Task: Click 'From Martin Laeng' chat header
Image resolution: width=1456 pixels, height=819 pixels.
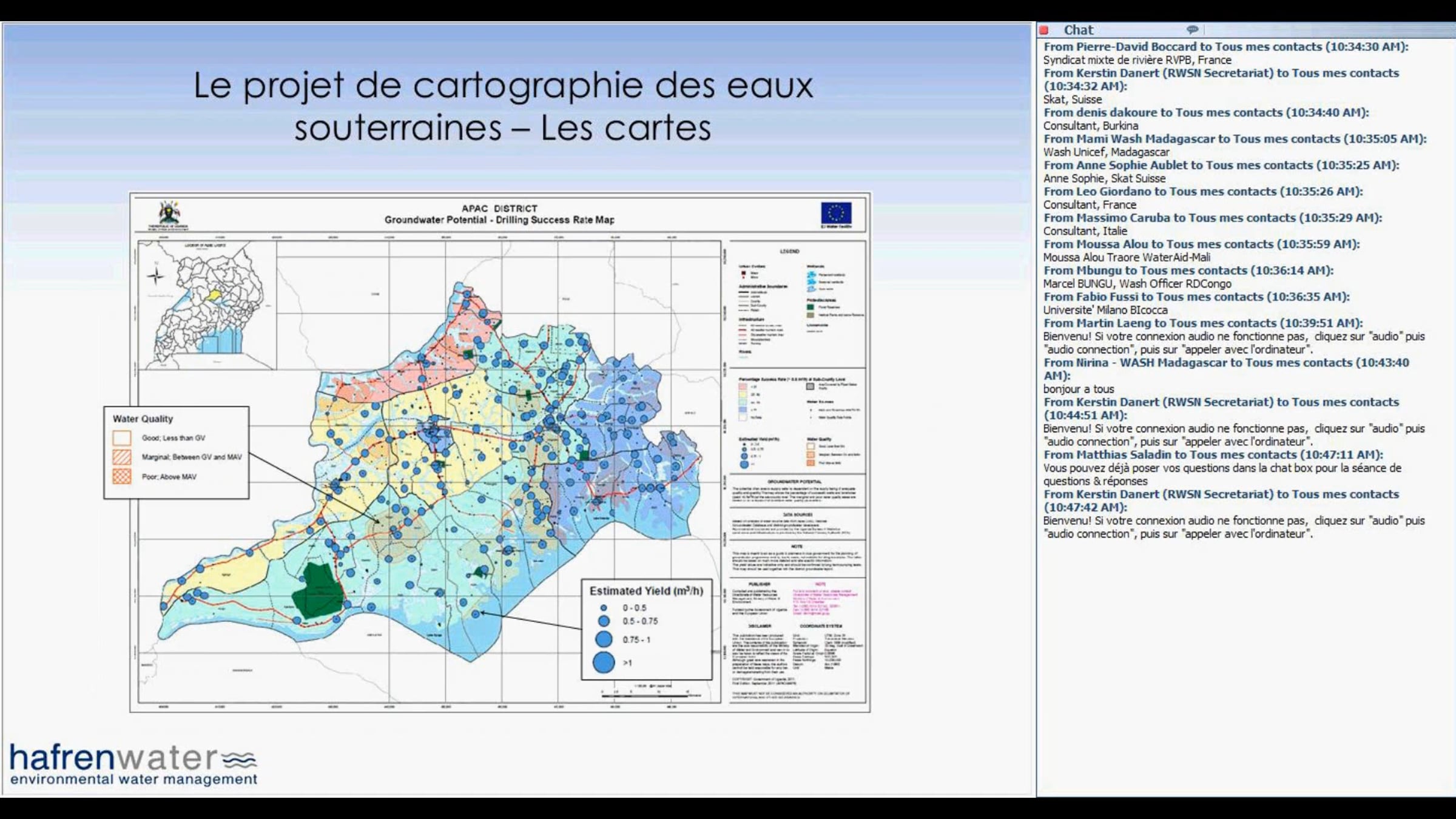Action: tap(1203, 323)
